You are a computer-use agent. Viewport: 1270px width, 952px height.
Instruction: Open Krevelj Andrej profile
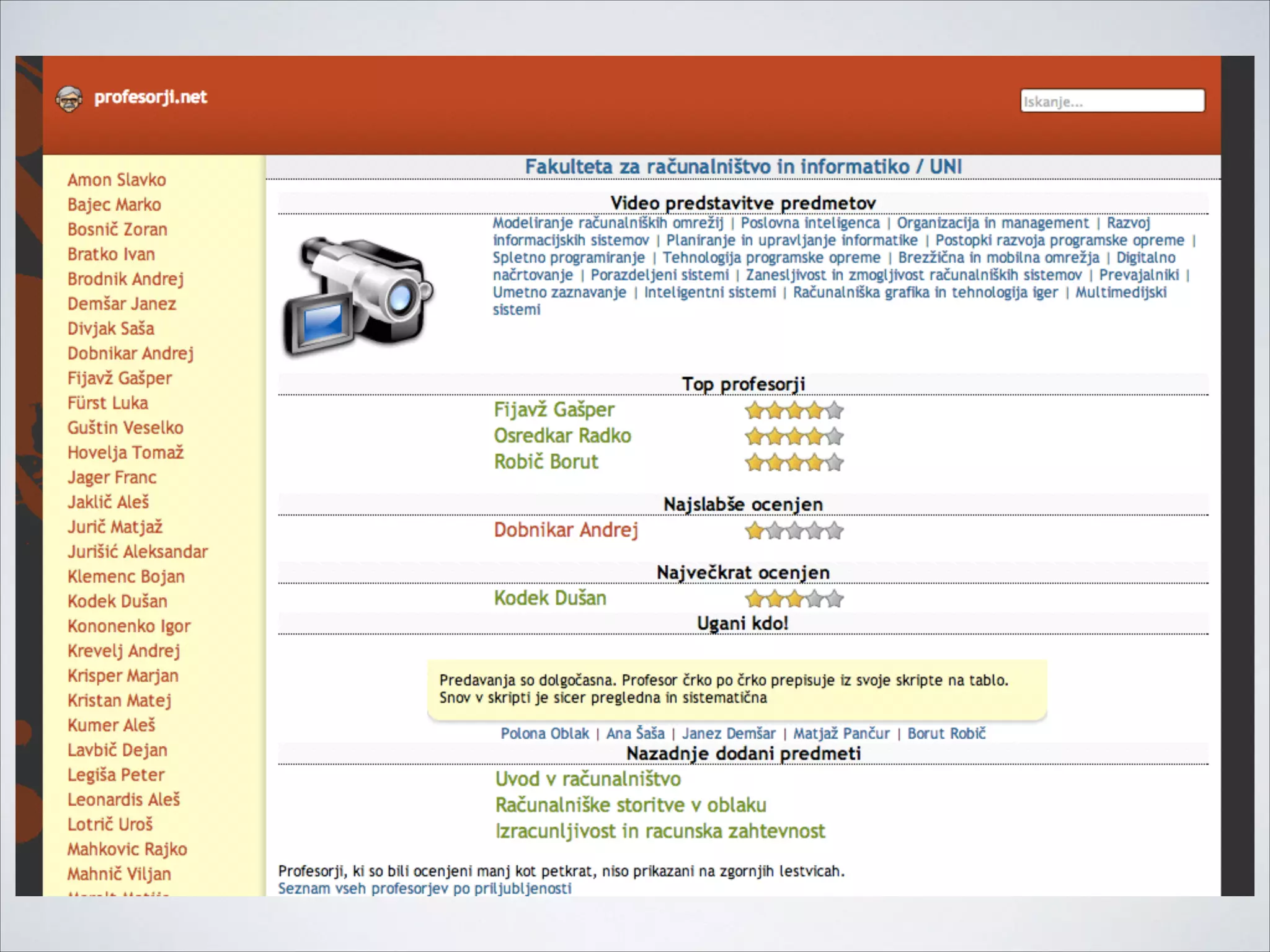123,651
